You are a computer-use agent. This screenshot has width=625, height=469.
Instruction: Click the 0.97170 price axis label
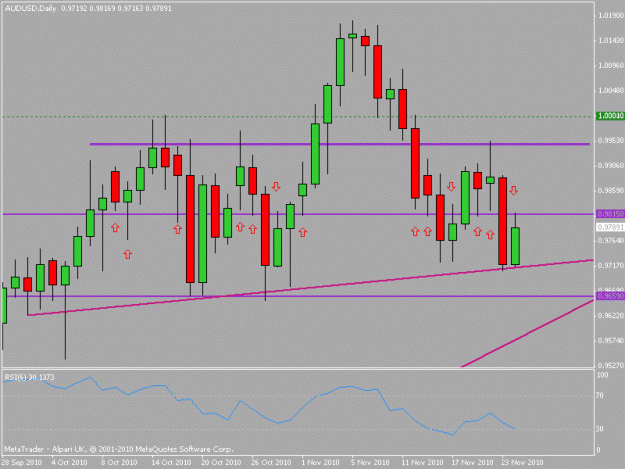[x=610, y=265]
